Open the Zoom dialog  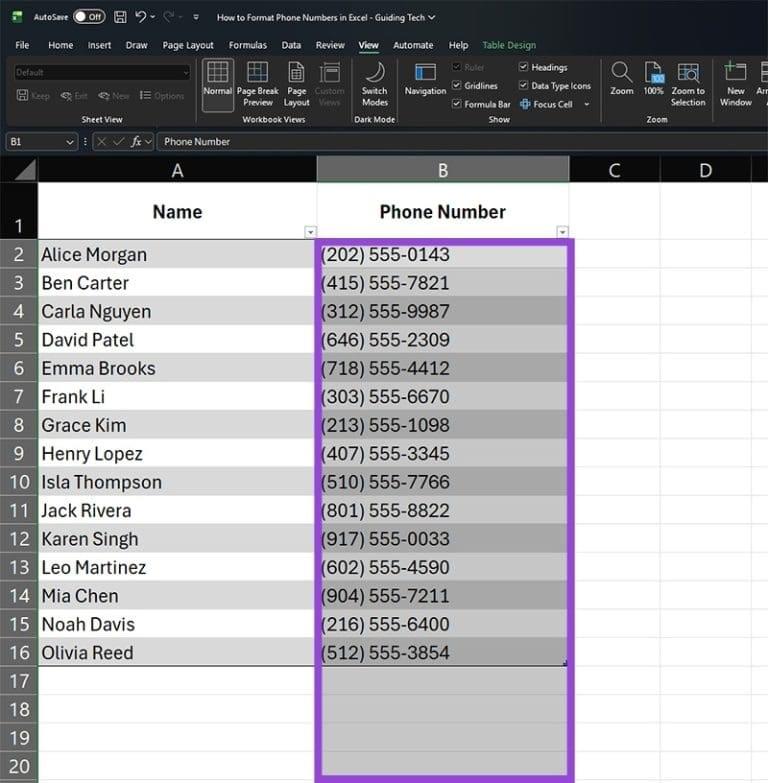click(x=622, y=79)
